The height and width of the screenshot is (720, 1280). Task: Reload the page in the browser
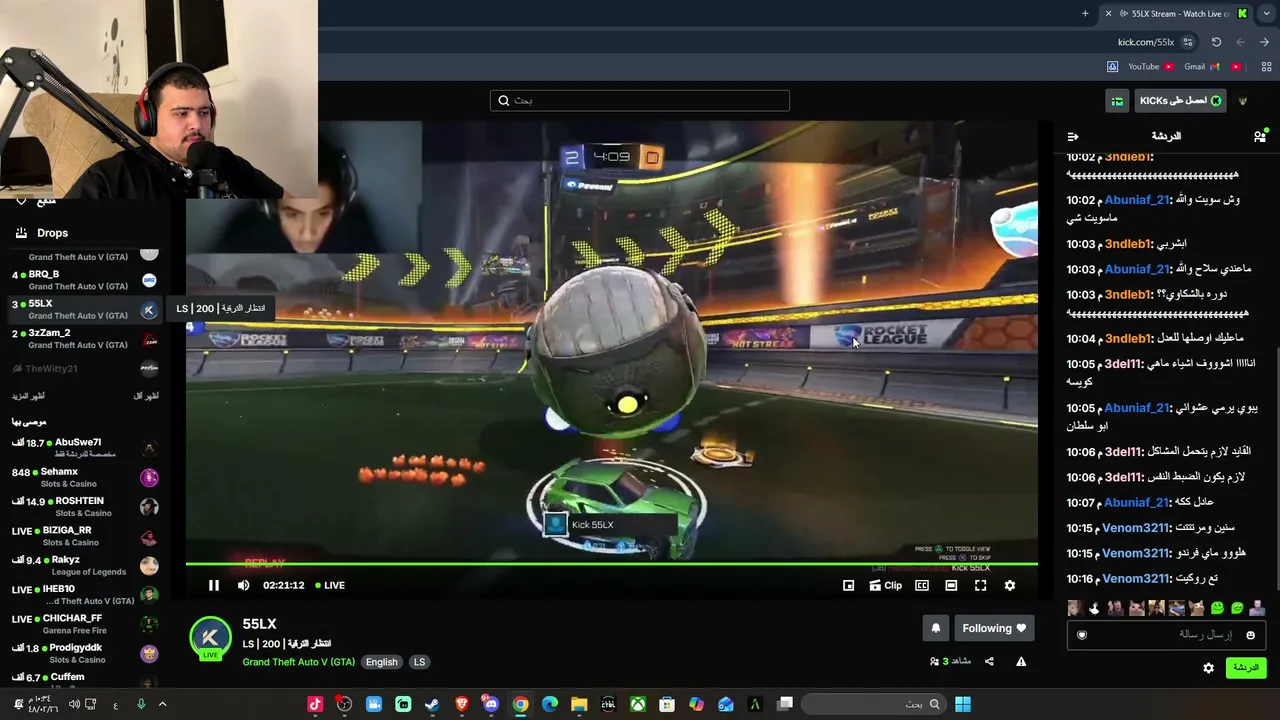(1216, 42)
